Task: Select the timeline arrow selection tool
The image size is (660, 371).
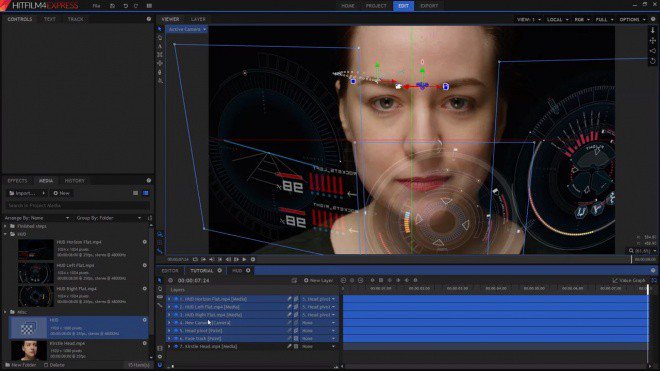Action: [160, 280]
